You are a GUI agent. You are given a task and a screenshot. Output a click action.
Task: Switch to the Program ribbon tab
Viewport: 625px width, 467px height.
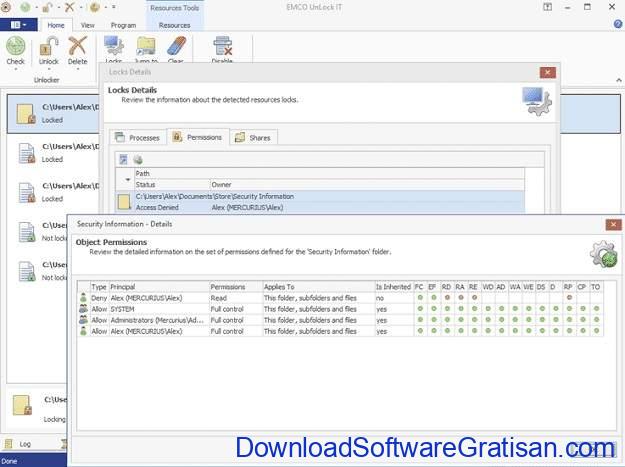coord(123,25)
